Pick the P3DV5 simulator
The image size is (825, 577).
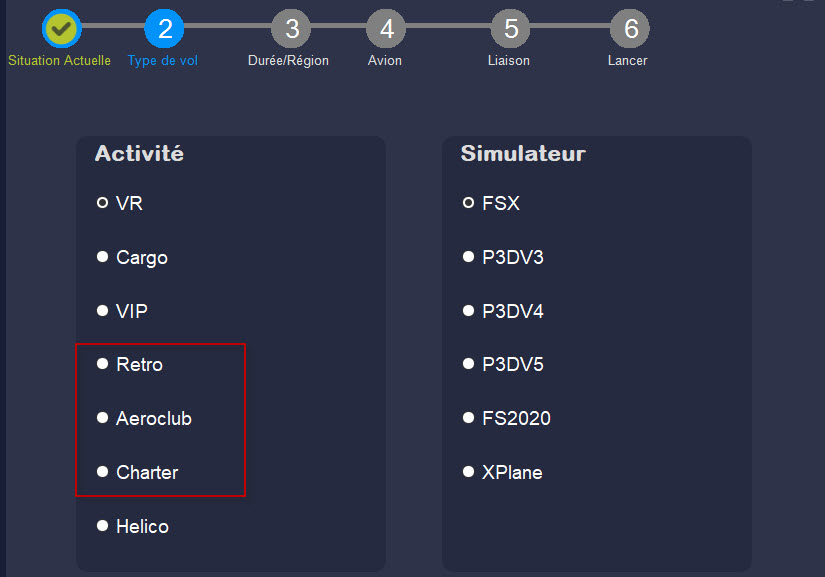503,365
